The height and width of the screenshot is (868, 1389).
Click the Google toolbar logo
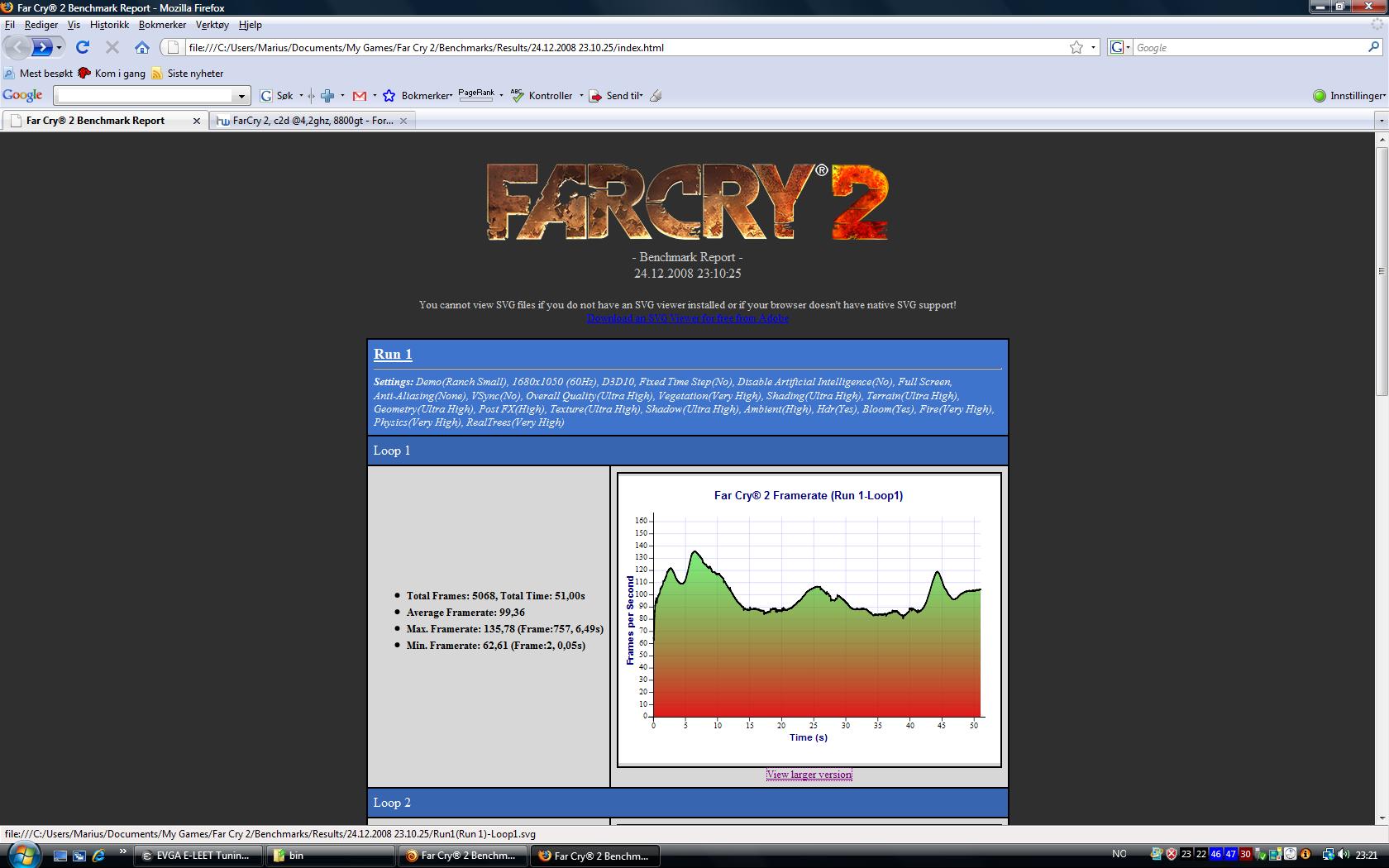tap(22, 95)
